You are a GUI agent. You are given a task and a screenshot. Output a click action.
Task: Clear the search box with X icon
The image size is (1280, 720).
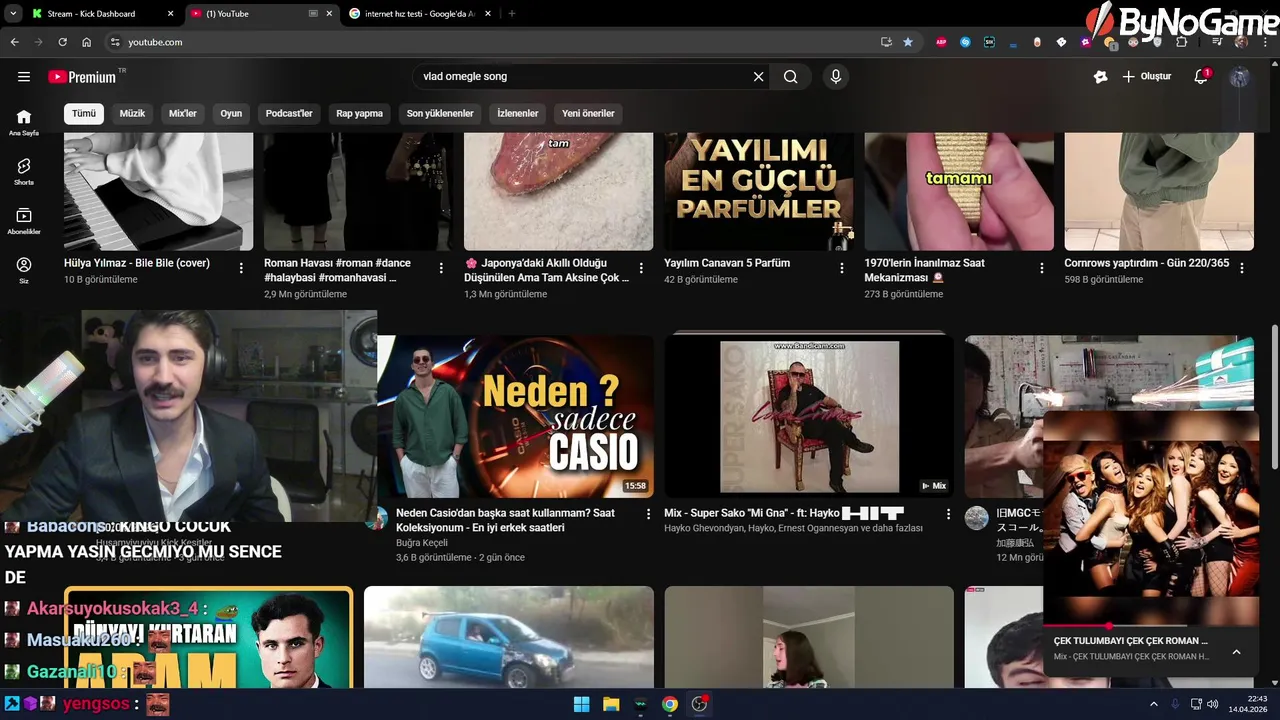758,77
